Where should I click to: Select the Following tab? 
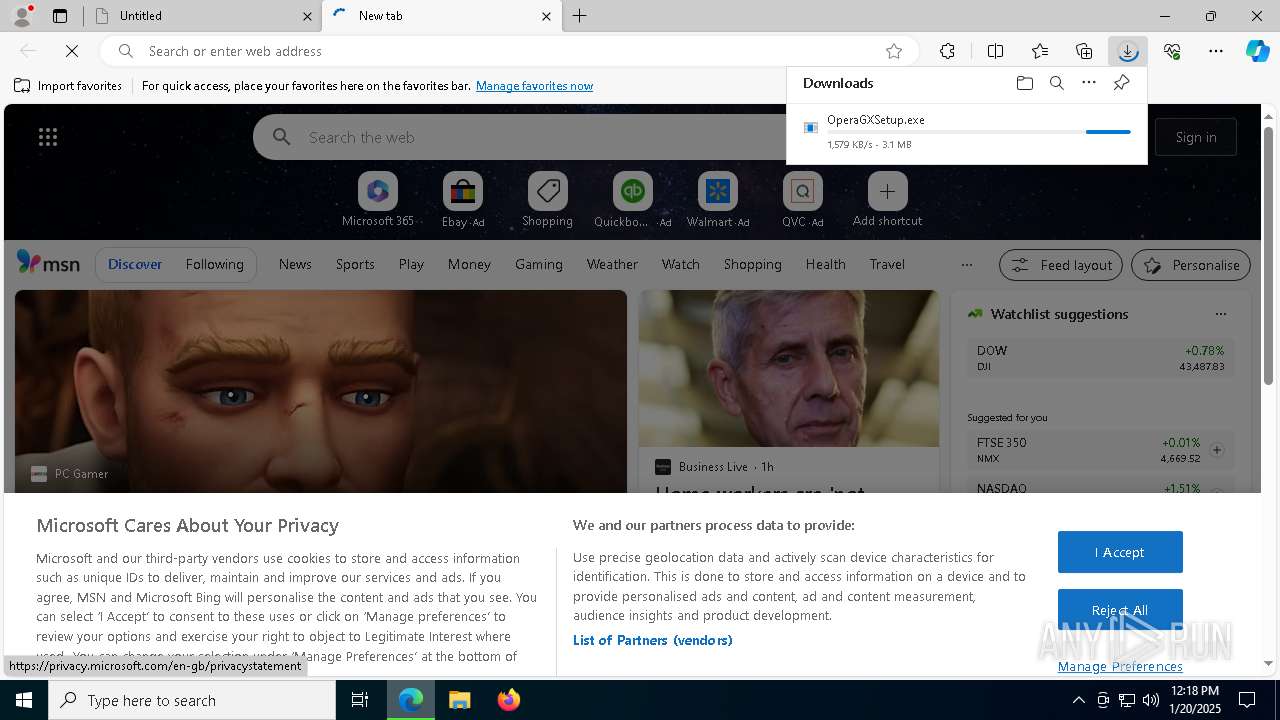point(214,264)
